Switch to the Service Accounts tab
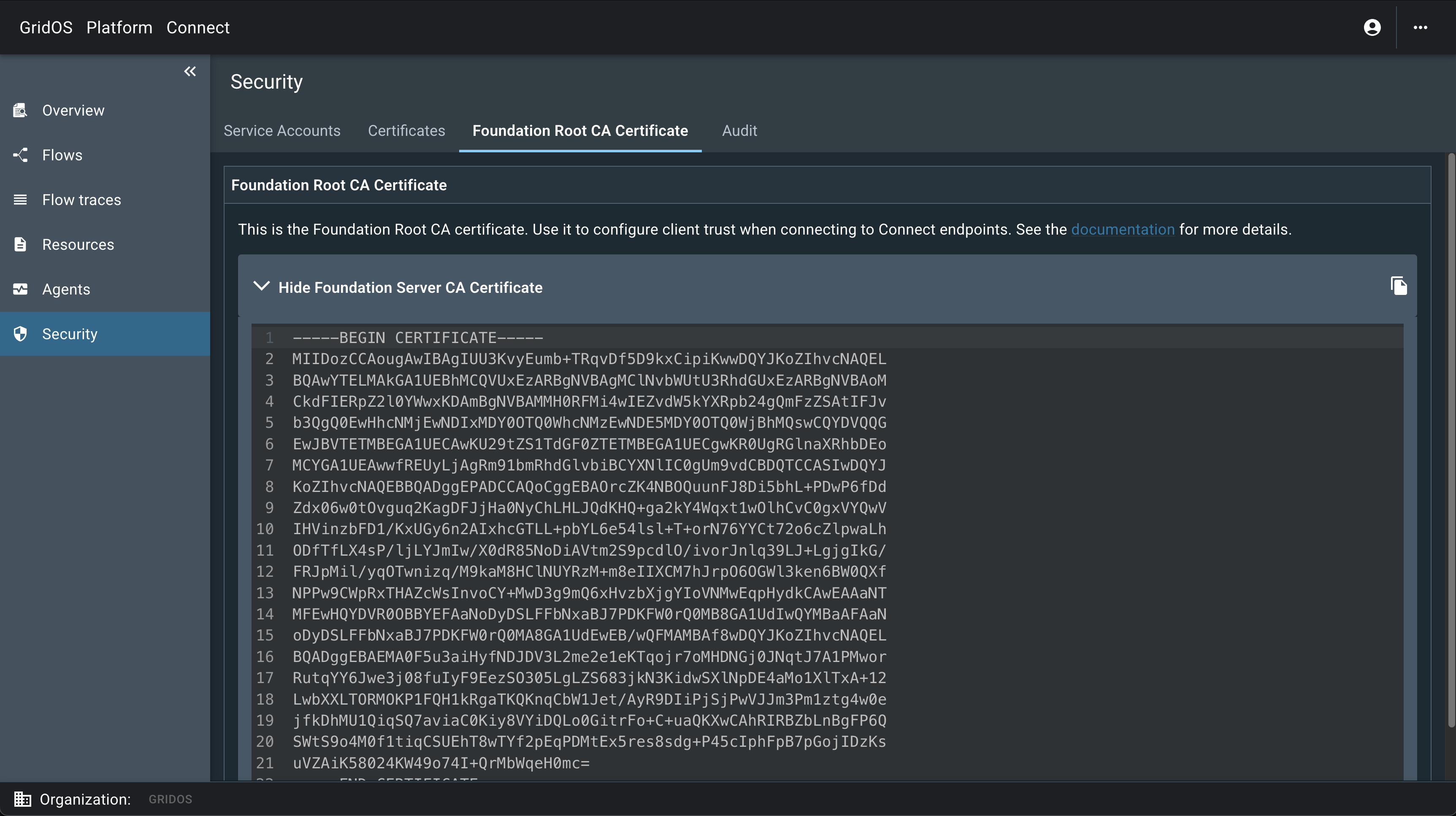Image resolution: width=1456 pixels, height=816 pixels. point(282,130)
